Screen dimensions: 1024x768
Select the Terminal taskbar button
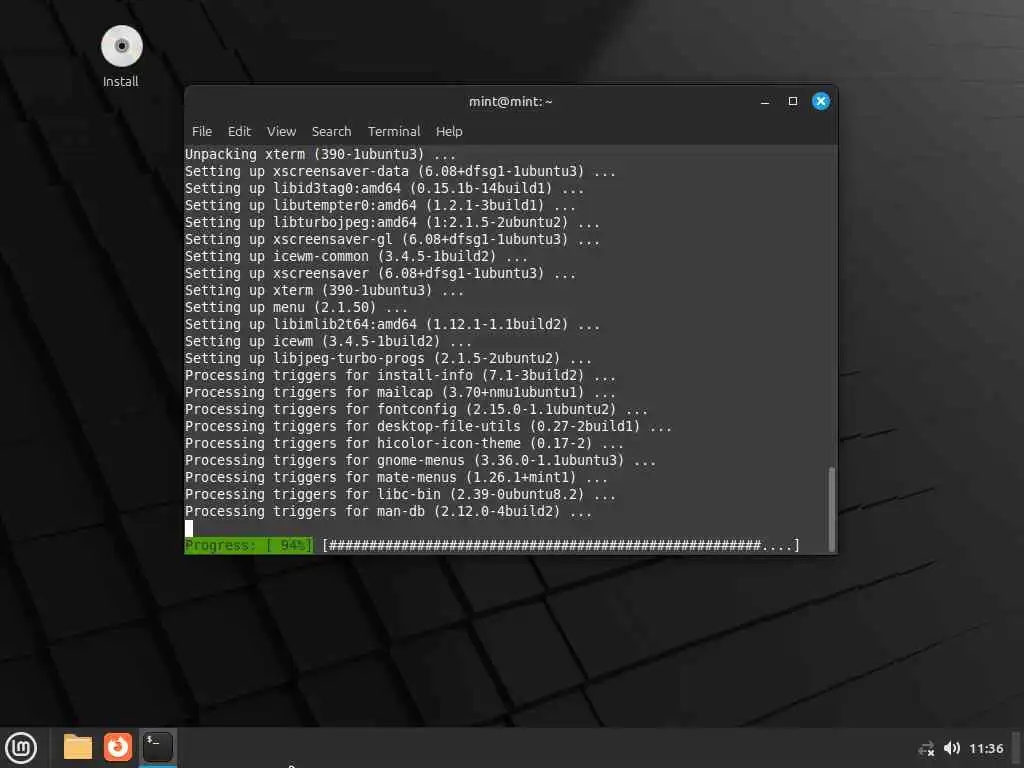click(157, 747)
